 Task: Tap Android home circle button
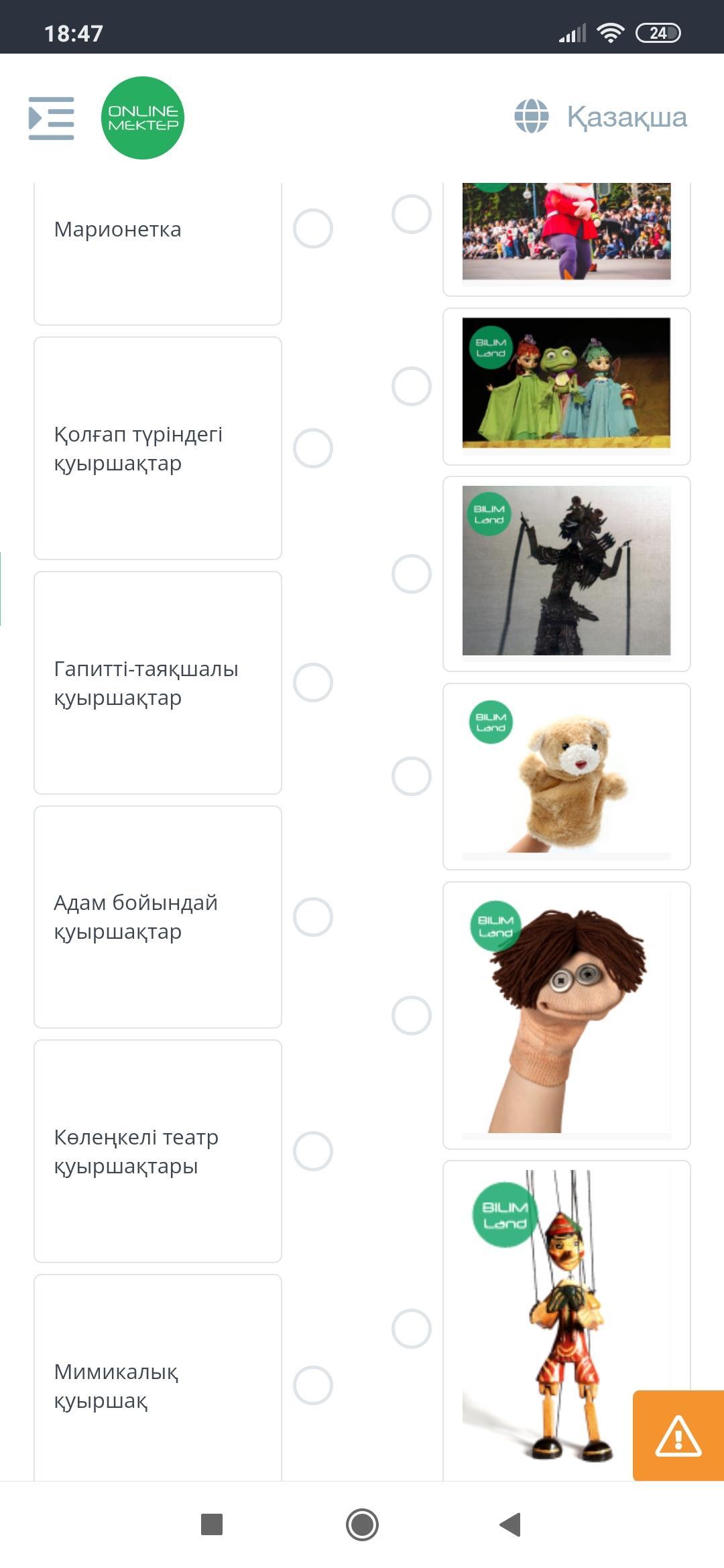[362, 1524]
